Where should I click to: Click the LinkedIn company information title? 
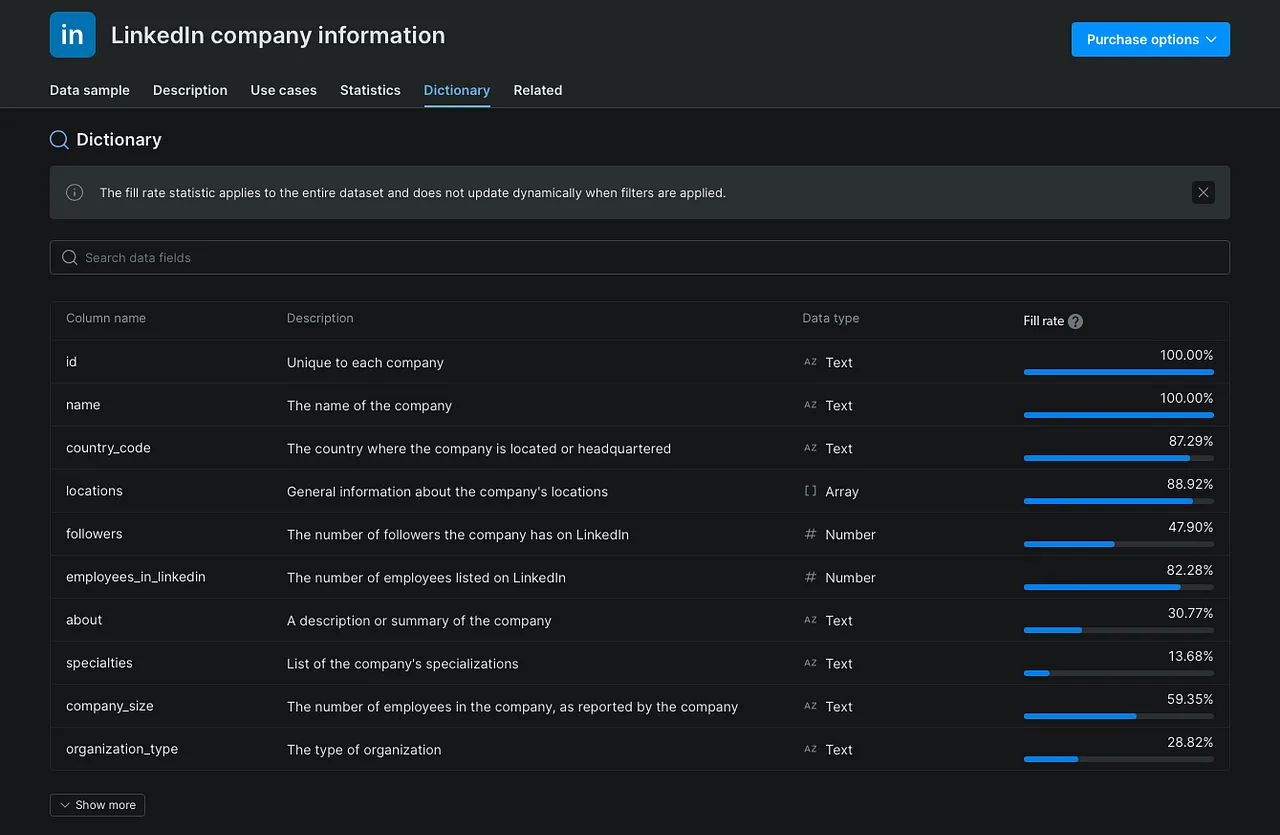click(x=278, y=35)
